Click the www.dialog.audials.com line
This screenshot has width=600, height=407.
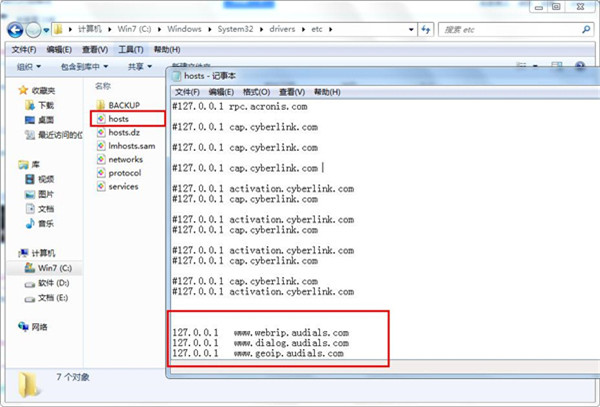tap(260, 343)
